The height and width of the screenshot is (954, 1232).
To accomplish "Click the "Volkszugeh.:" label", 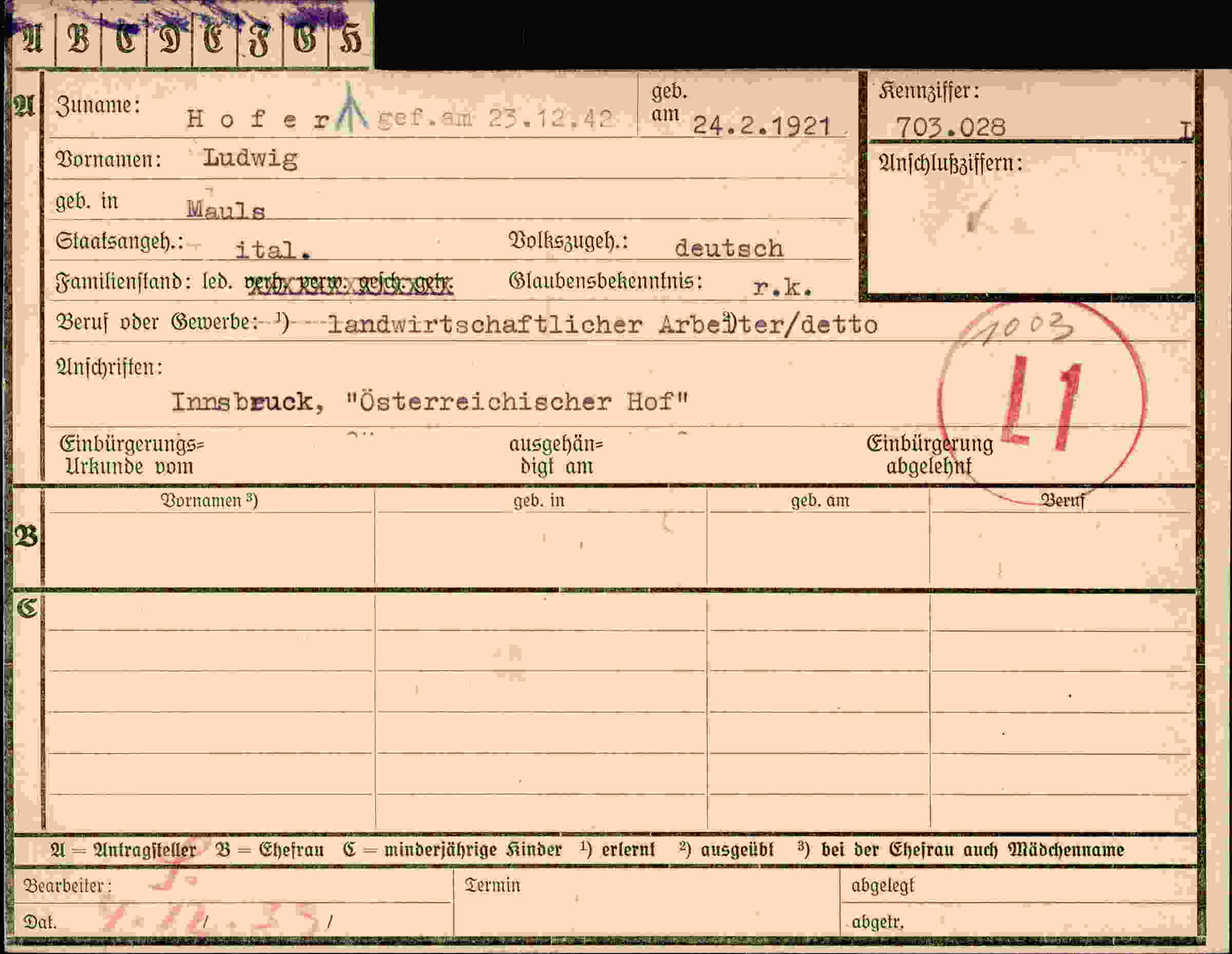I will (569, 241).
